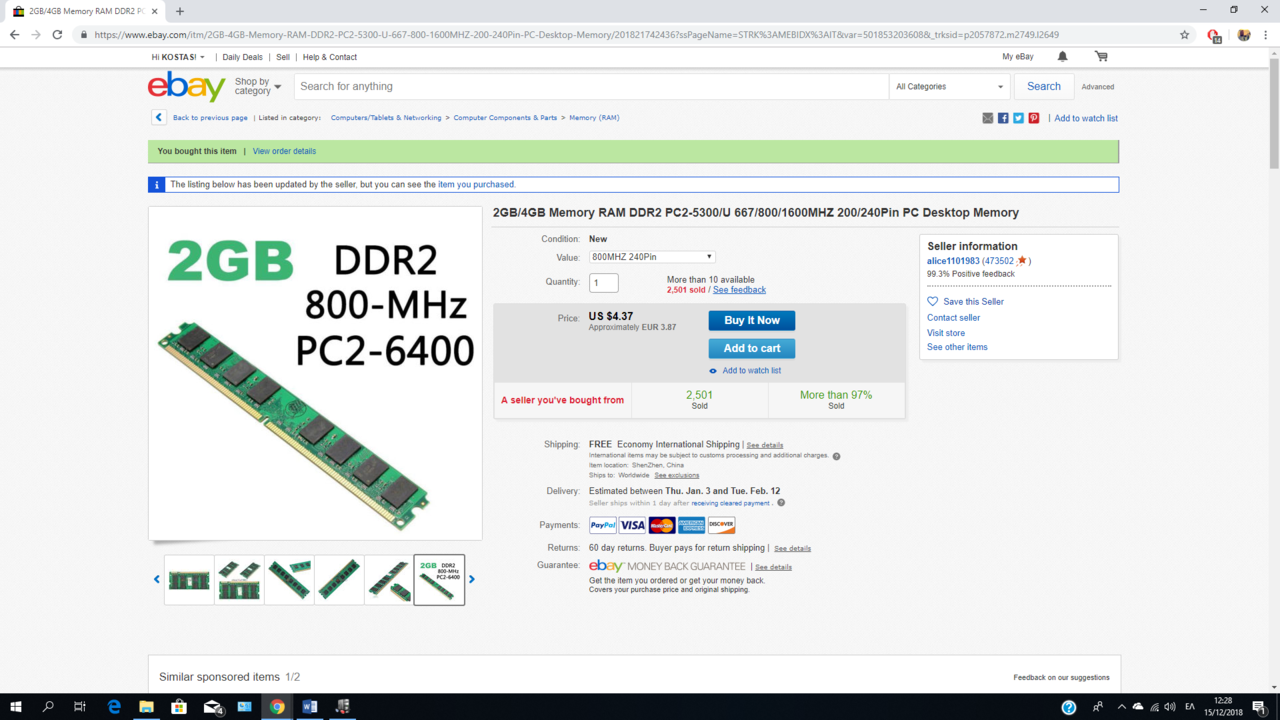Open My eBay menu
The height and width of the screenshot is (720, 1280).
1018,57
